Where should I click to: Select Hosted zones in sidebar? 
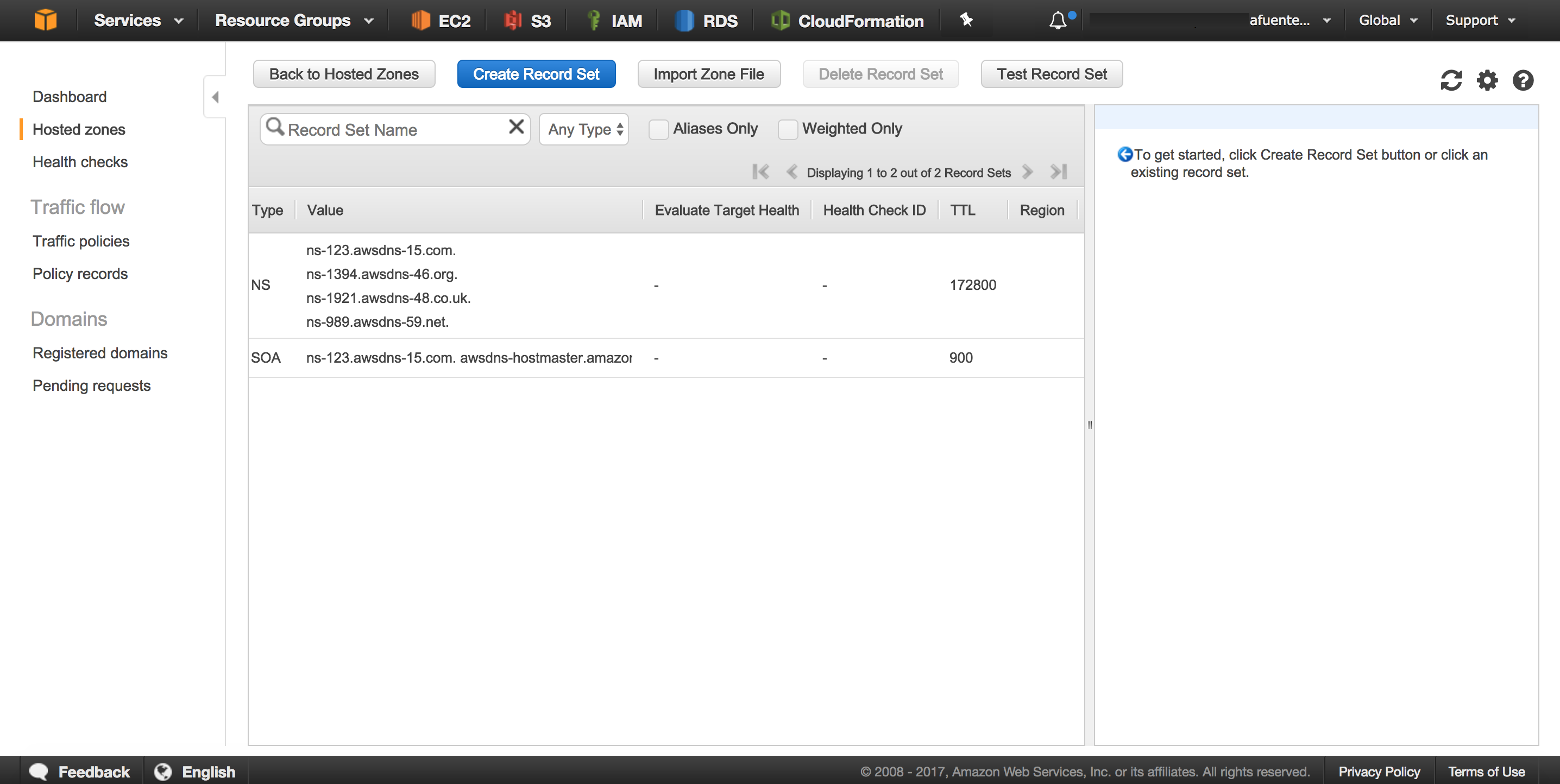coord(79,129)
